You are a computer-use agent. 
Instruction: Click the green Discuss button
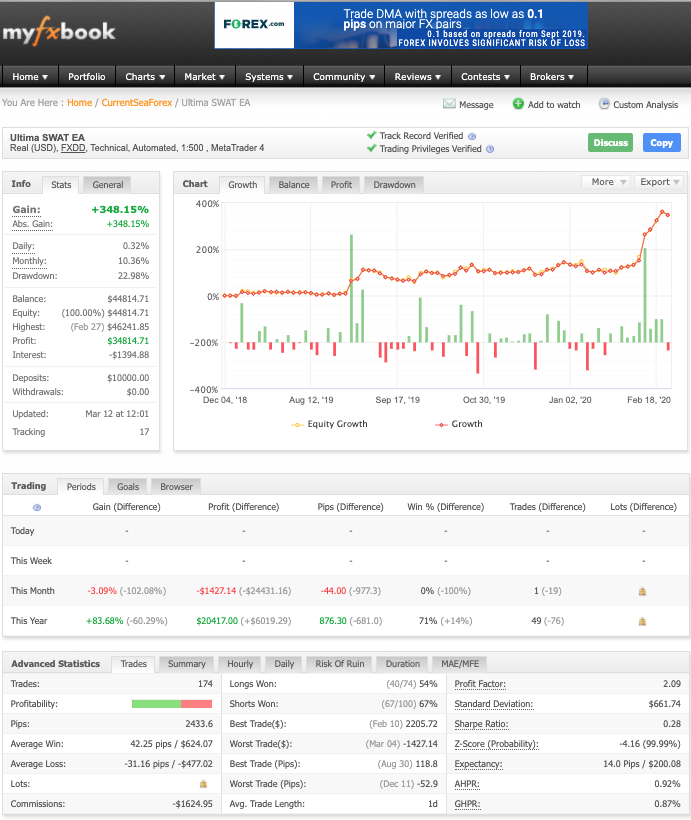point(610,143)
